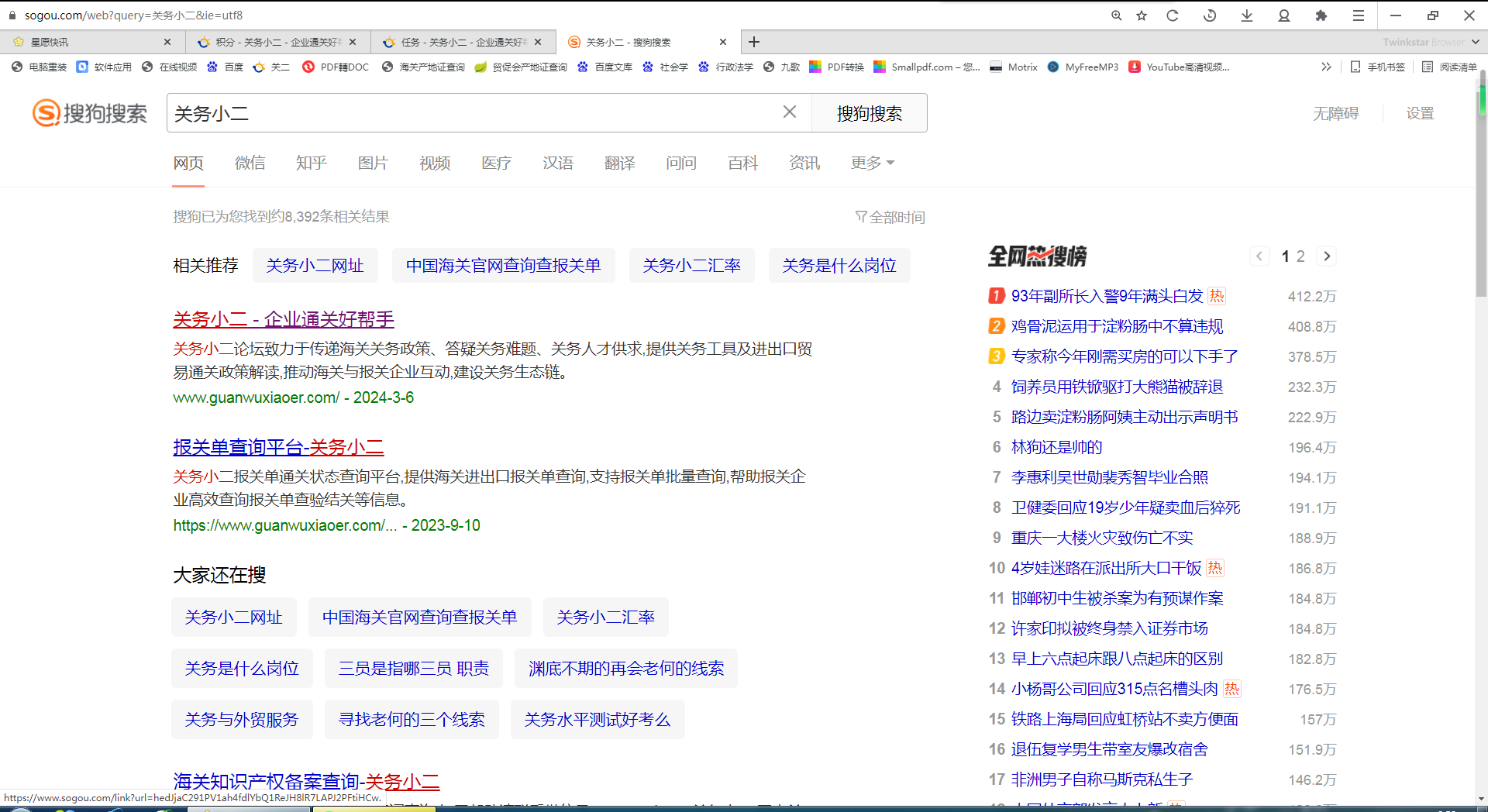This screenshot has height=812, width=1488.
Task: Open the browser hamburger menu
Action: [x=1359, y=15]
